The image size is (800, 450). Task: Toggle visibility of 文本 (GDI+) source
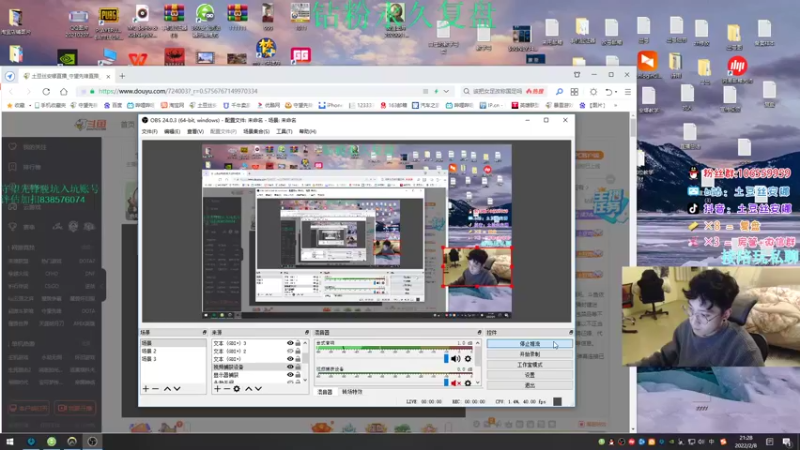[290, 359]
